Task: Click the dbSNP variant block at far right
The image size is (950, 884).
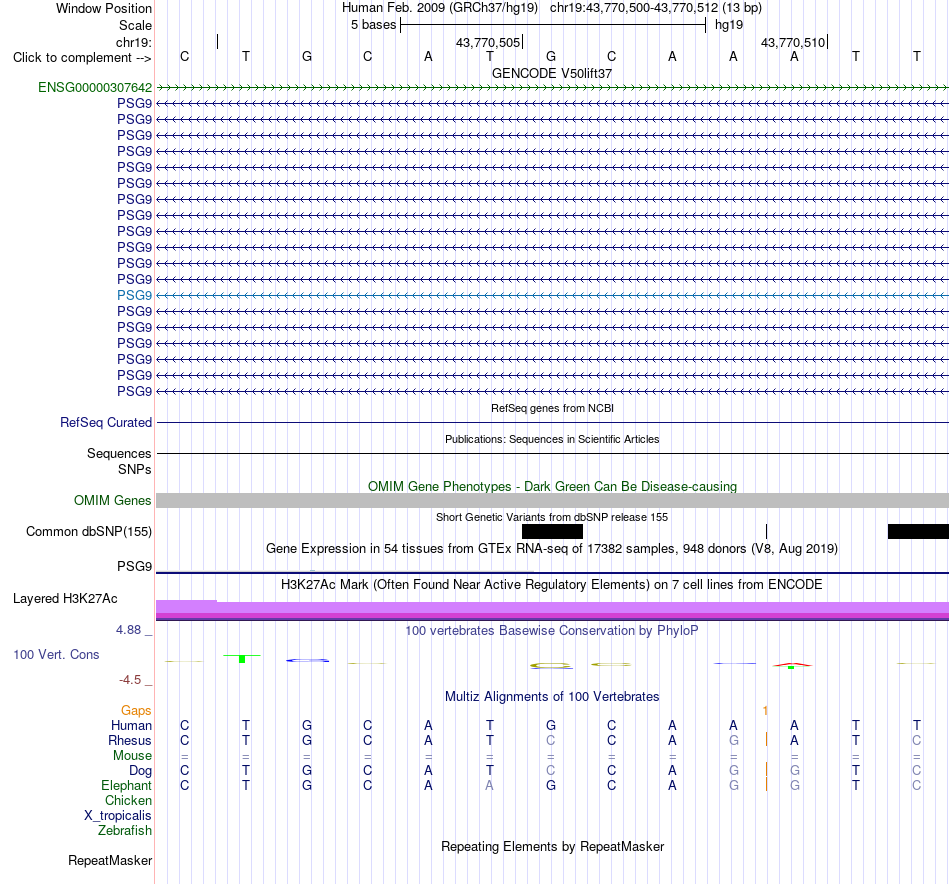Action: click(918, 532)
